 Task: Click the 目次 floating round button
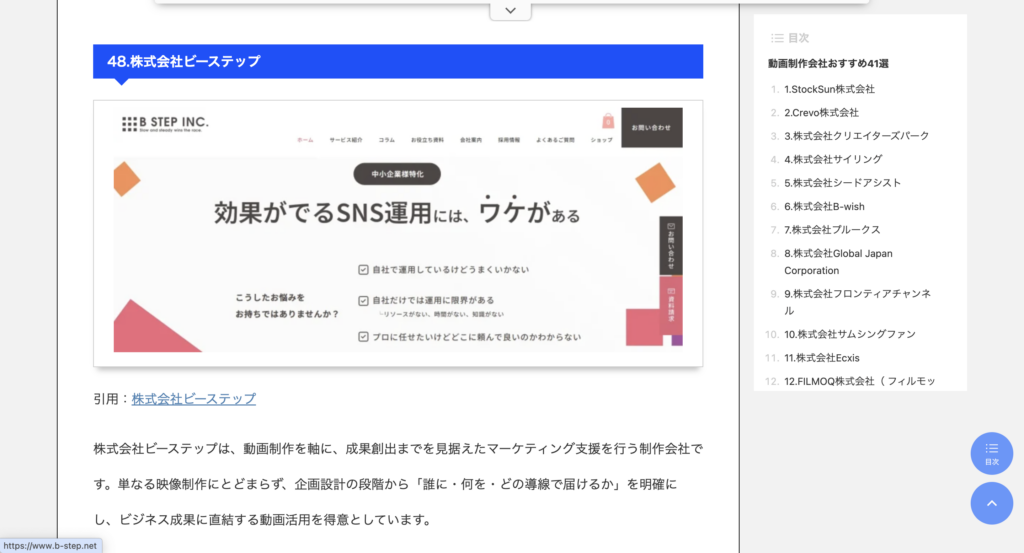pos(991,453)
